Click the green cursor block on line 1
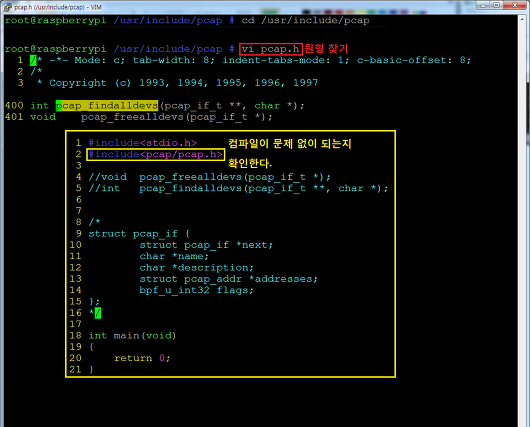Screen dimensions: 530x427 (x=33, y=60)
